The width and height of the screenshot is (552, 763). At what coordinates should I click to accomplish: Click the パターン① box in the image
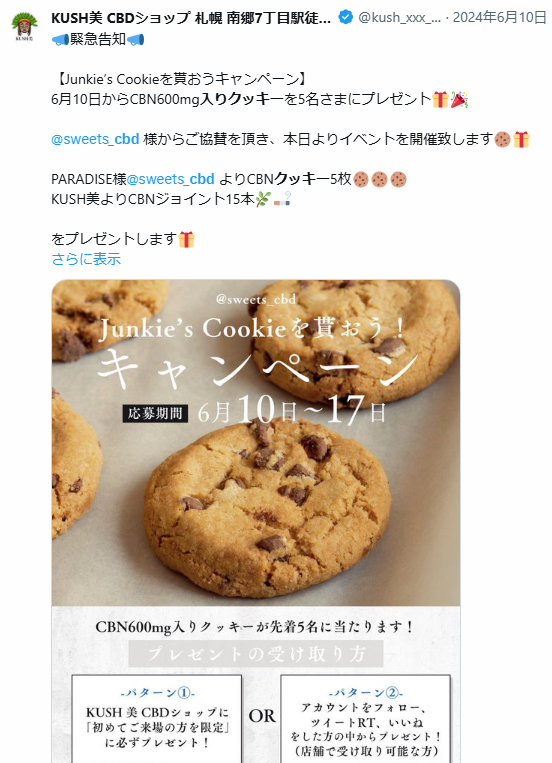[x=157, y=719]
